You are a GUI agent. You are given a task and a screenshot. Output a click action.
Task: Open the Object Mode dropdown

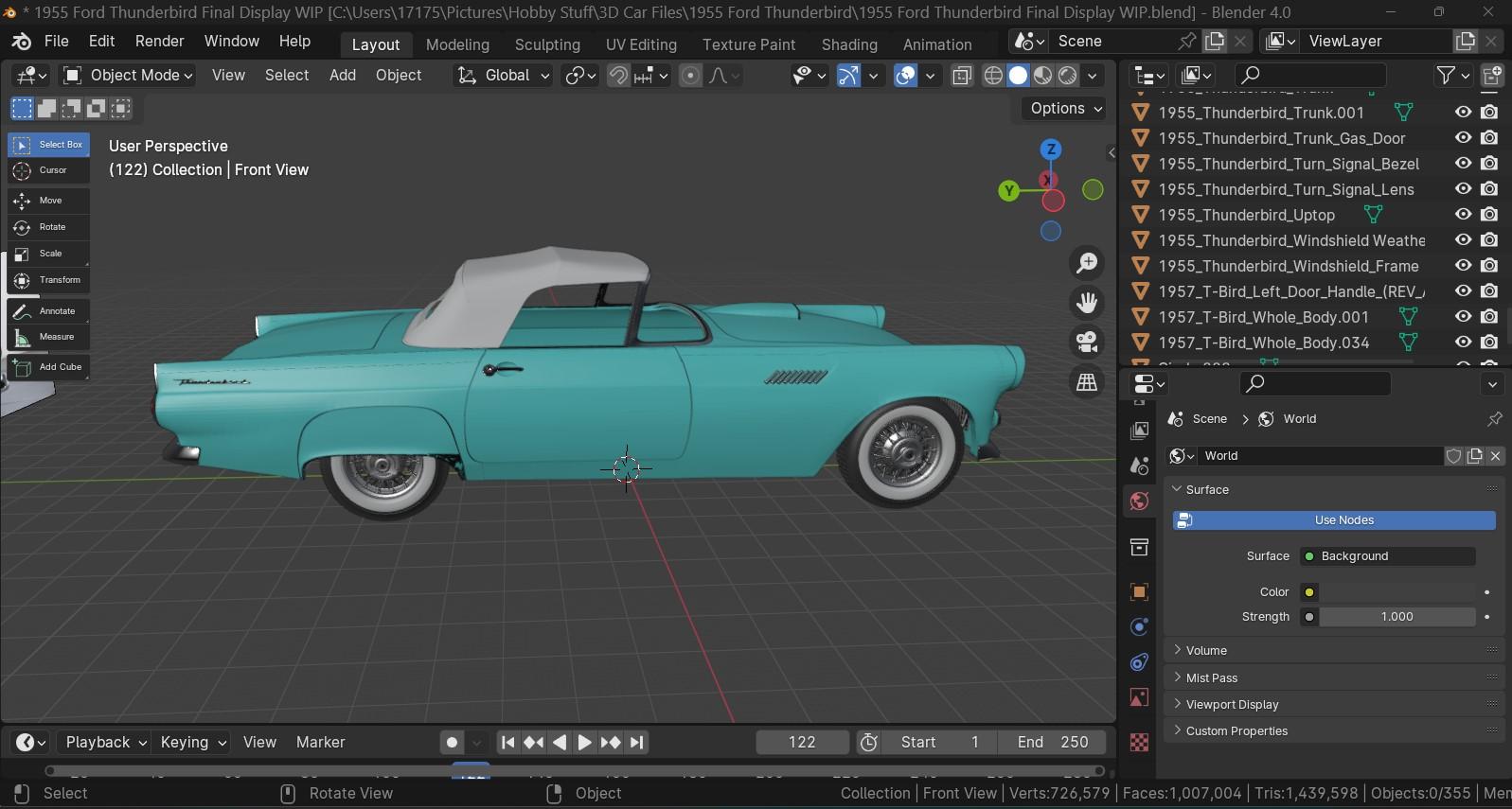coord(127,76)
